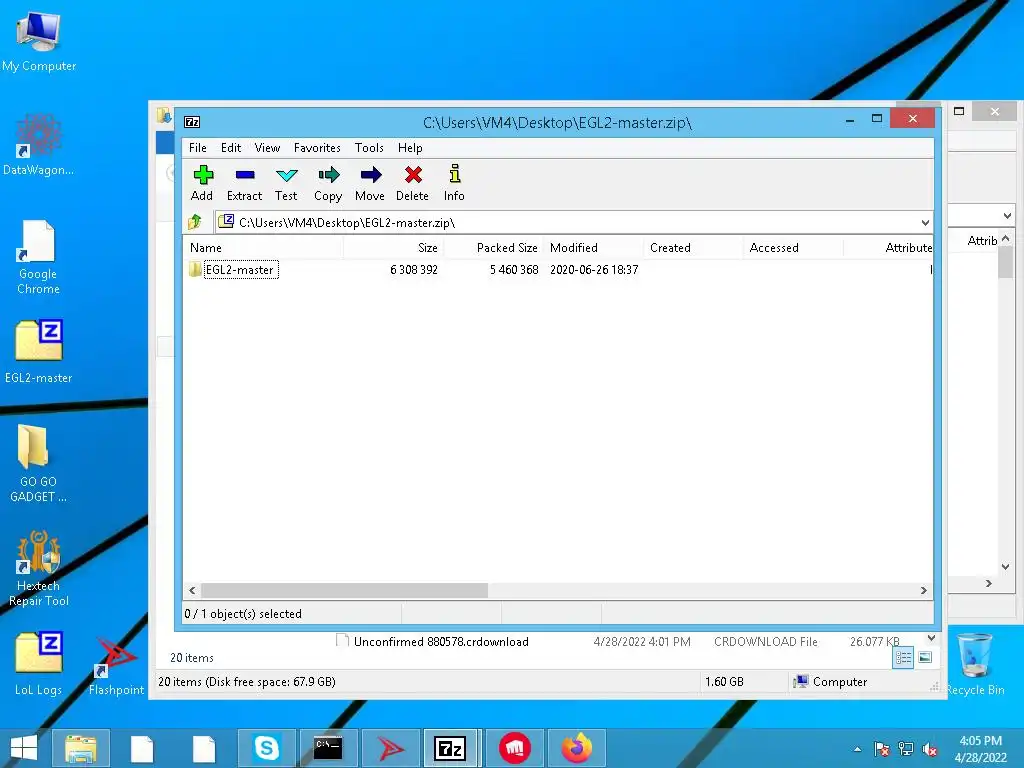Expand the address bar path dropdown
Screen dimensions: 1024x768
click(x=925, y=223)
